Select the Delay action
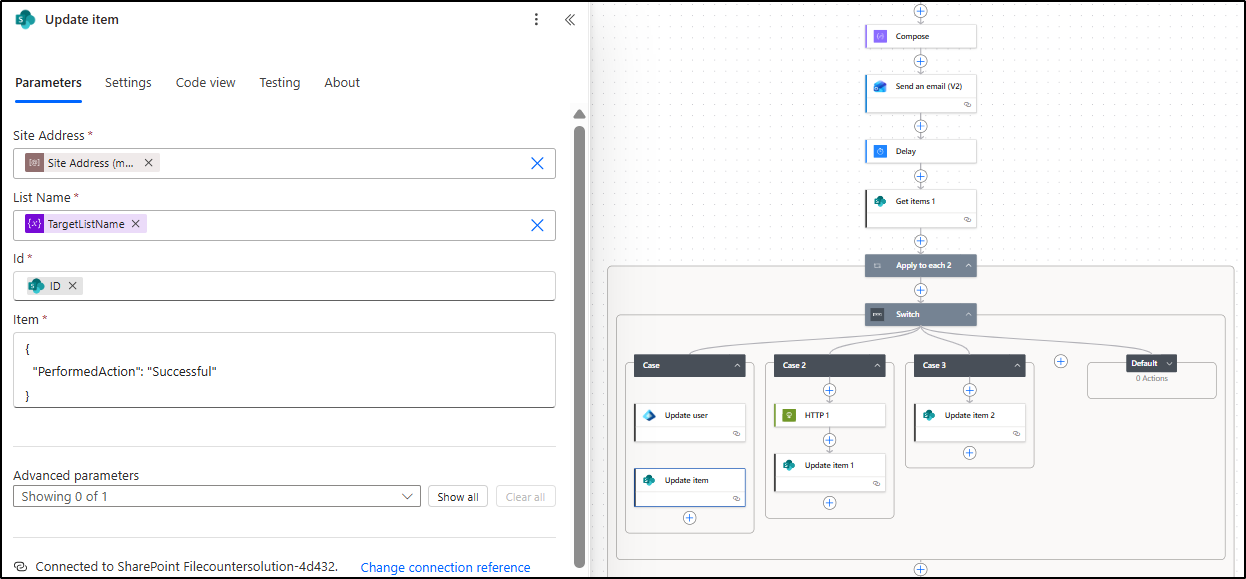Viewport: 1246px width, 579px height. tap(920, 151)
